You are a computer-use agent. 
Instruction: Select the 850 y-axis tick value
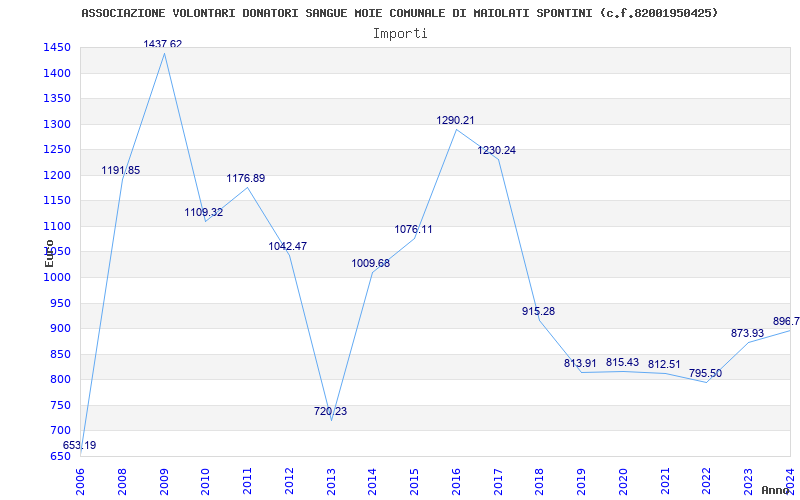pyautogui.click(x=60, y=355)
